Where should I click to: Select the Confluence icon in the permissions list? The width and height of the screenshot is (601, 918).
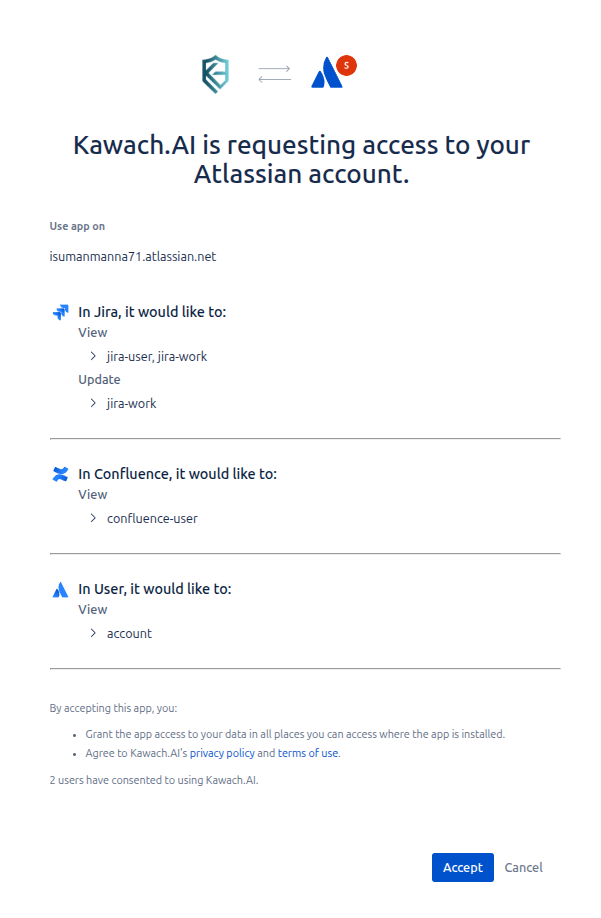click(61, 472)
